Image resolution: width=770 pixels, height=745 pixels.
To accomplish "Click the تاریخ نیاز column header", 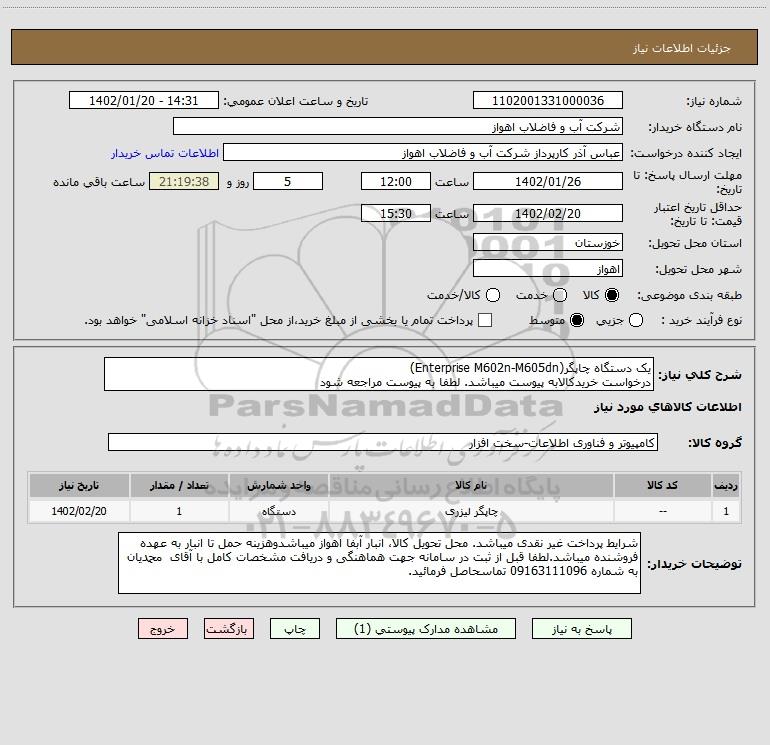I will coord(79,485).
